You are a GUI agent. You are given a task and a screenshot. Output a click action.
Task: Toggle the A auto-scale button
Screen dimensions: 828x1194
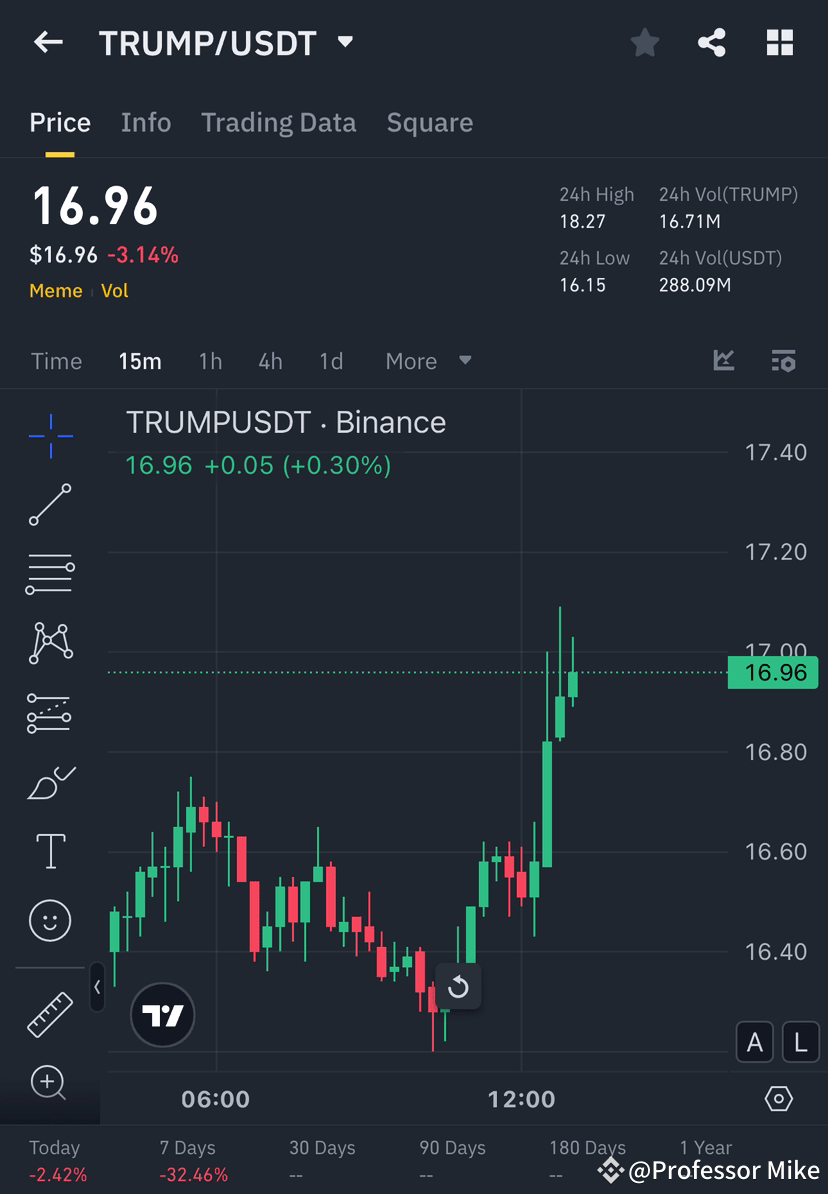754,1042
